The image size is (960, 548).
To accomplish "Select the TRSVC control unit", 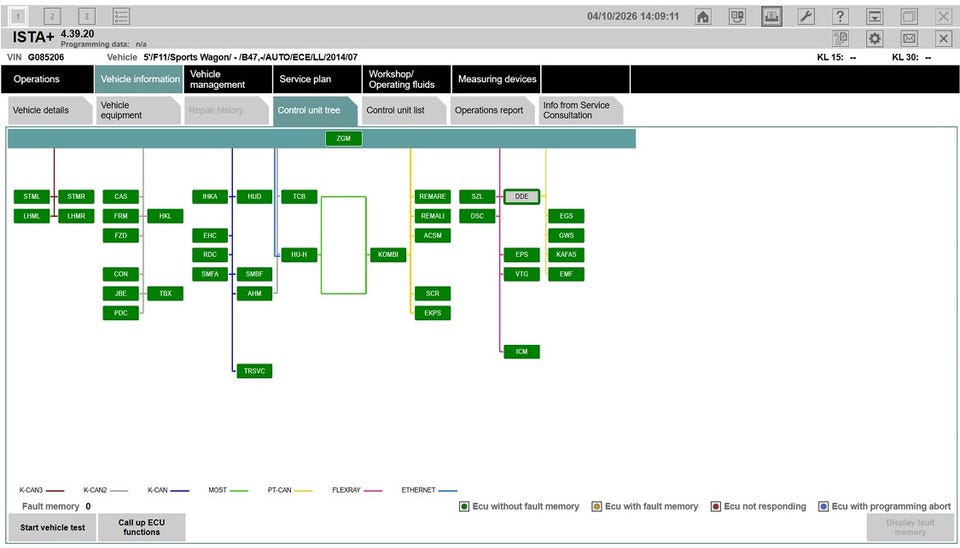I will pos(255,371).
